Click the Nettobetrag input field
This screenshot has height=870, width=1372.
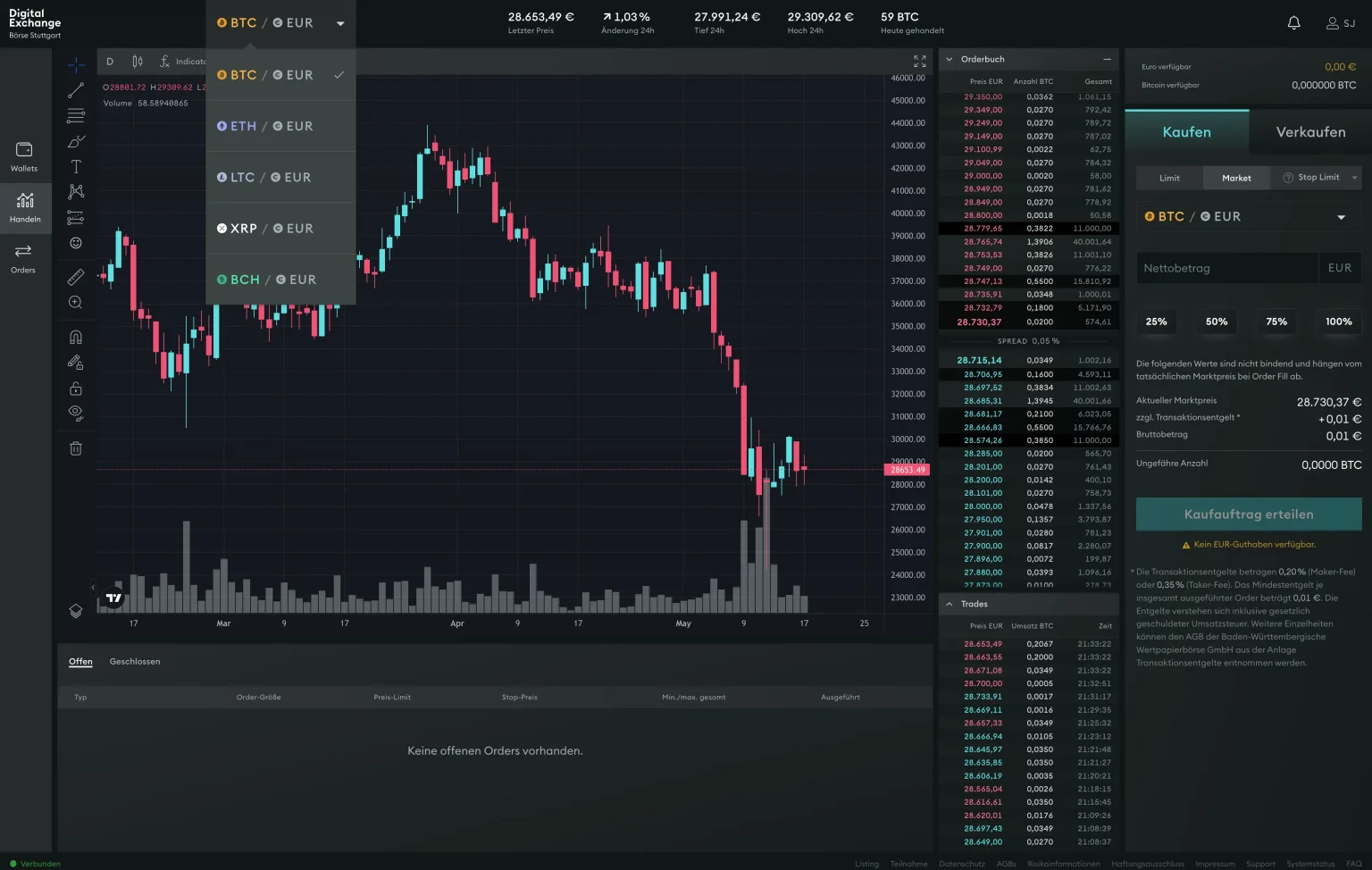pos(1226,268)
